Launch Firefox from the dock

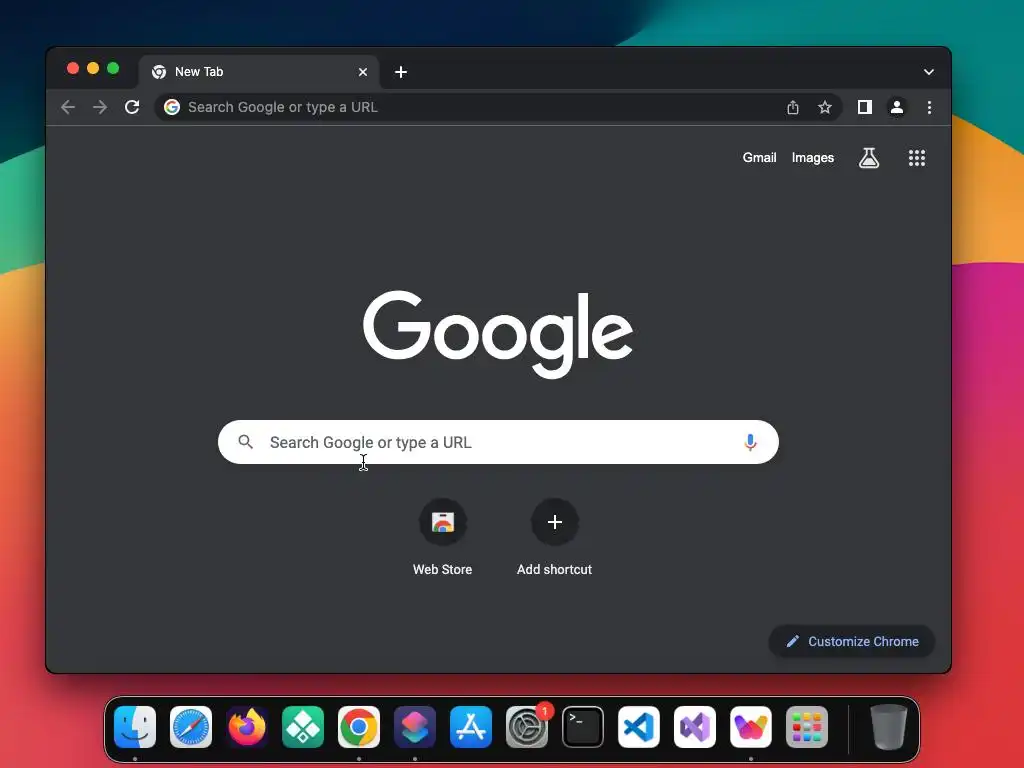click(x=247, y=727)
